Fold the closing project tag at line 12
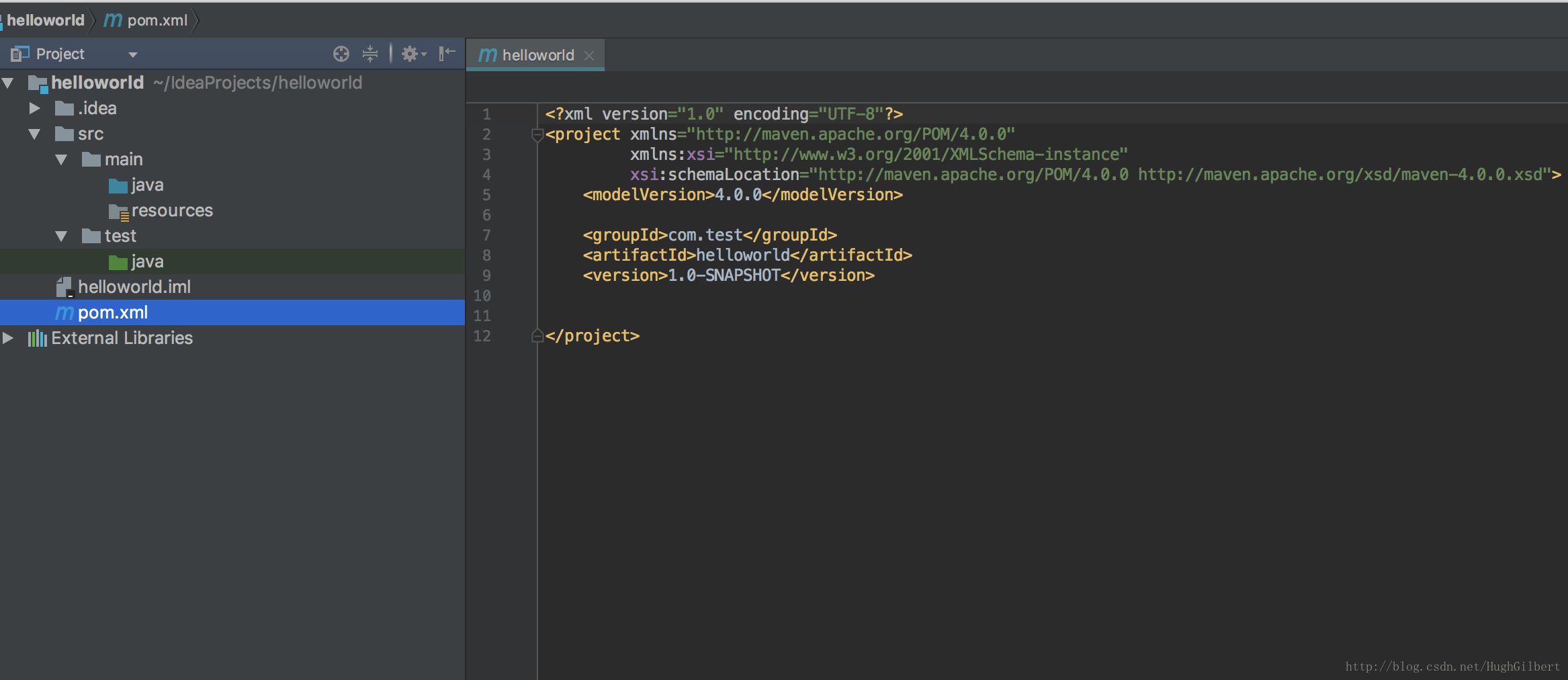 point(537,336)
